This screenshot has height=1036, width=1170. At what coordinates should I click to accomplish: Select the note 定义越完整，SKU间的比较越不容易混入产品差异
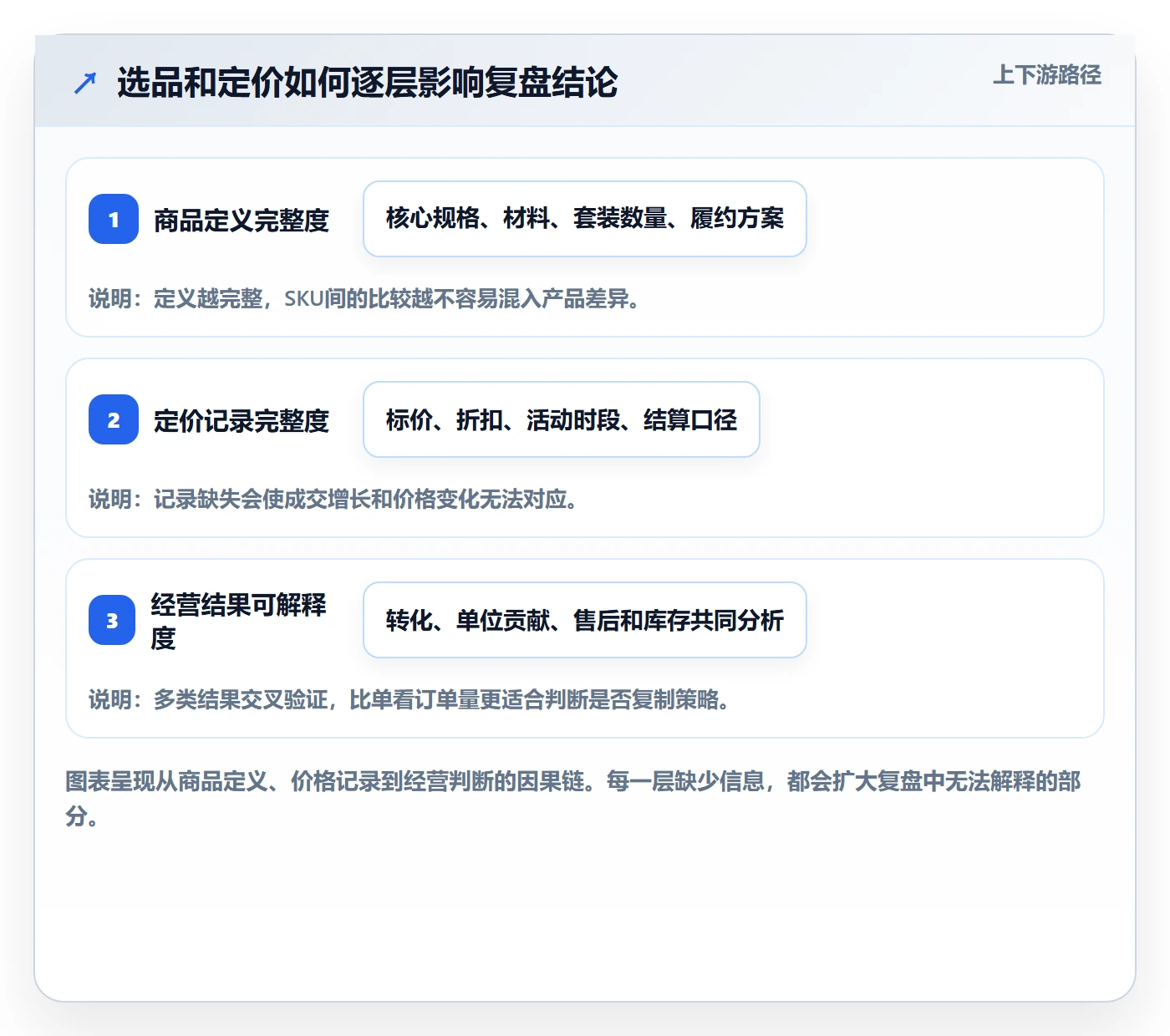[x=397, y=298]
